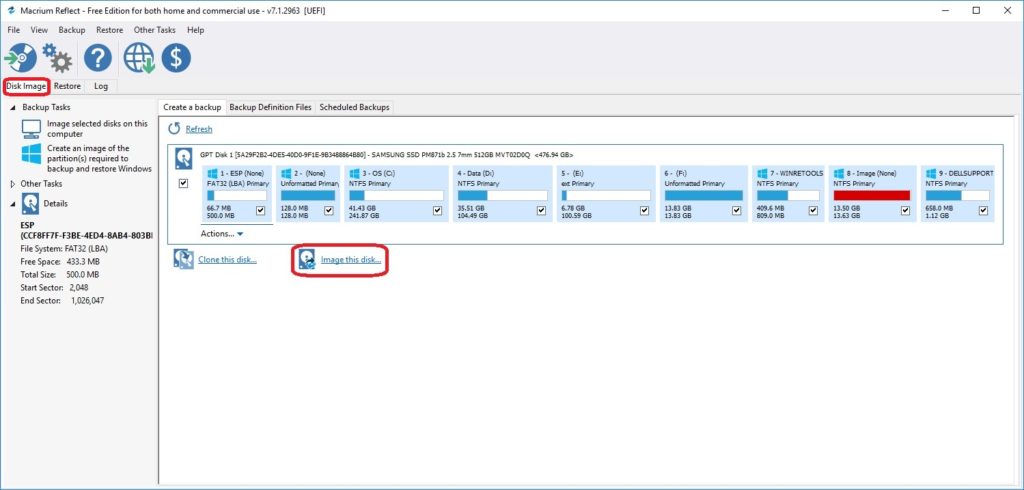Click the Total Size 500.0 MB detail
Image resolution: width=1024 pixels, height=490 pixels.
click(x=59, y=274)
